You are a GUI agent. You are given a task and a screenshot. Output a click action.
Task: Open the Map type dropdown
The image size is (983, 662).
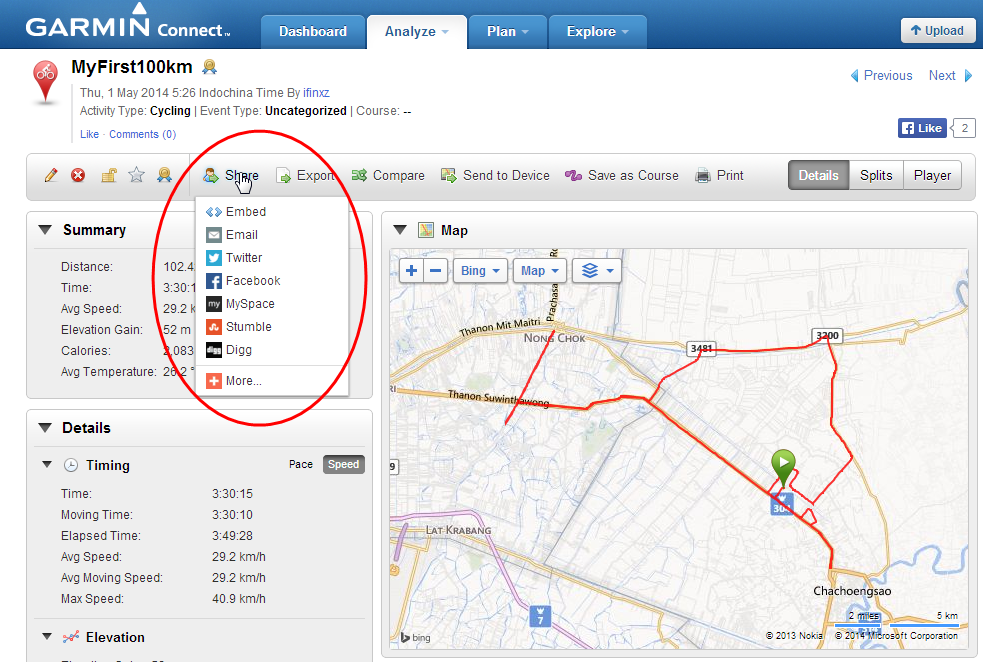540,271
